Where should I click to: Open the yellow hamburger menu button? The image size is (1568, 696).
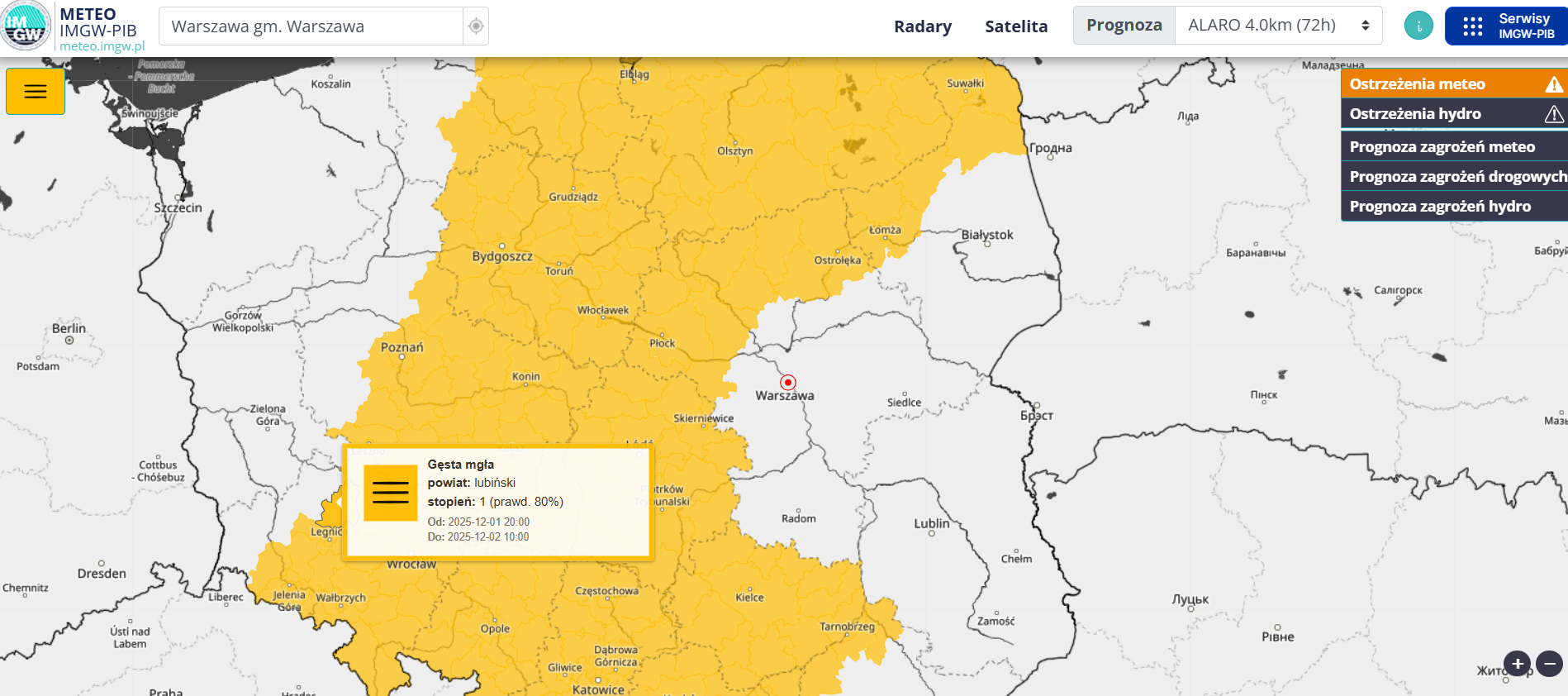point(36,92)
